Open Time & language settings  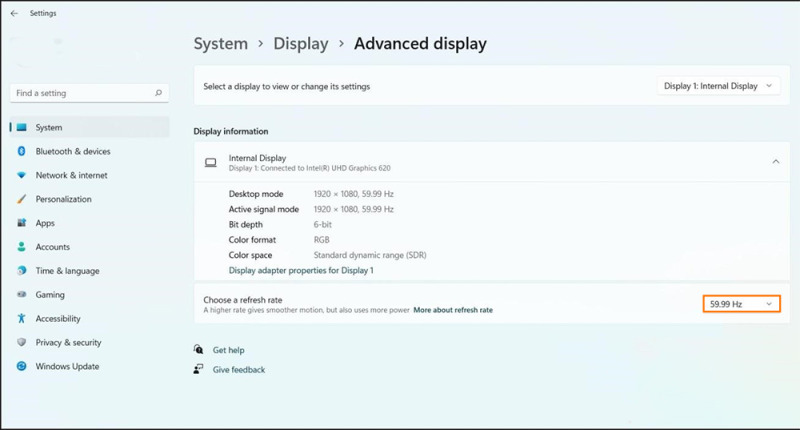67,271
